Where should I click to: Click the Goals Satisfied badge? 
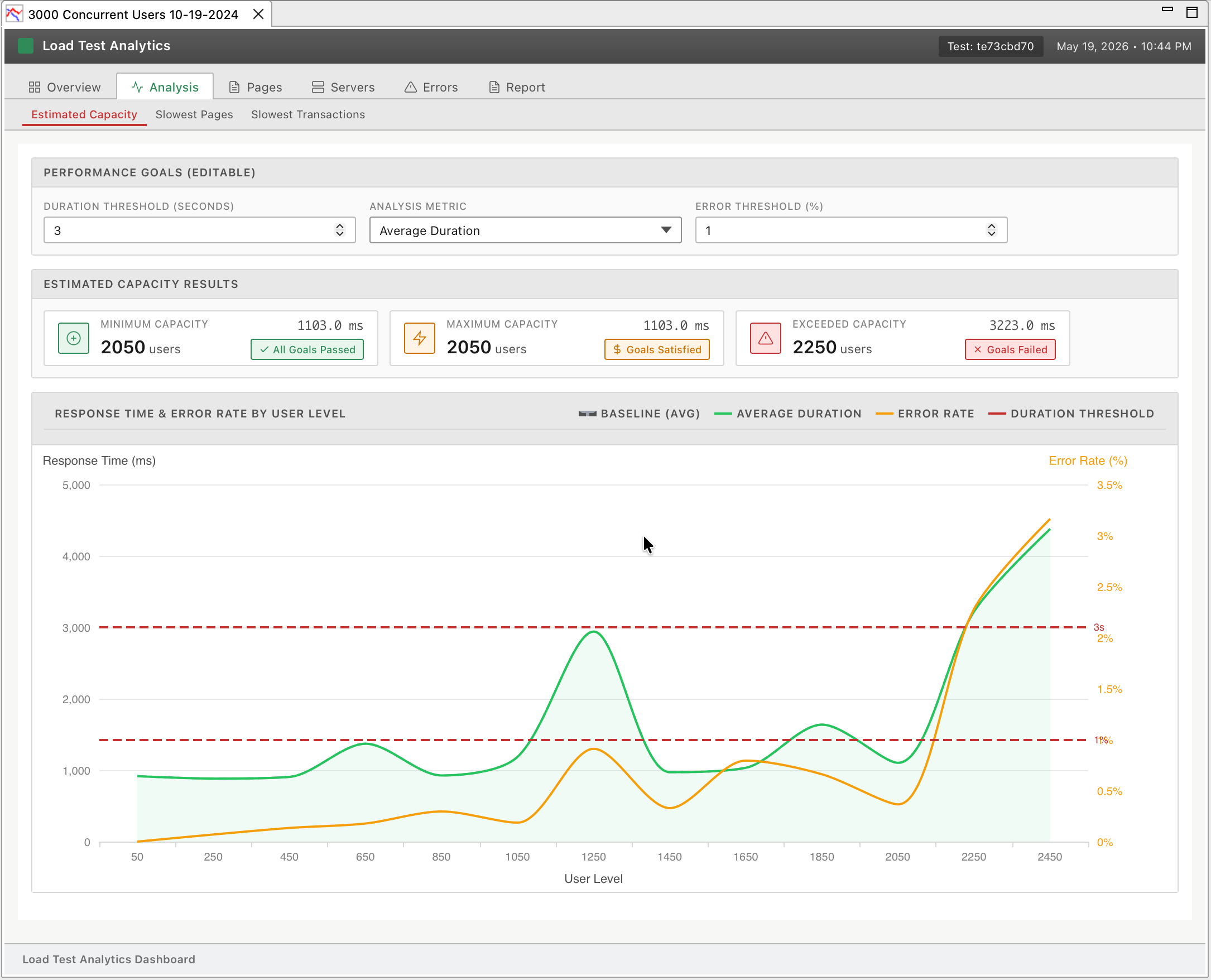(x=657, y=349)
